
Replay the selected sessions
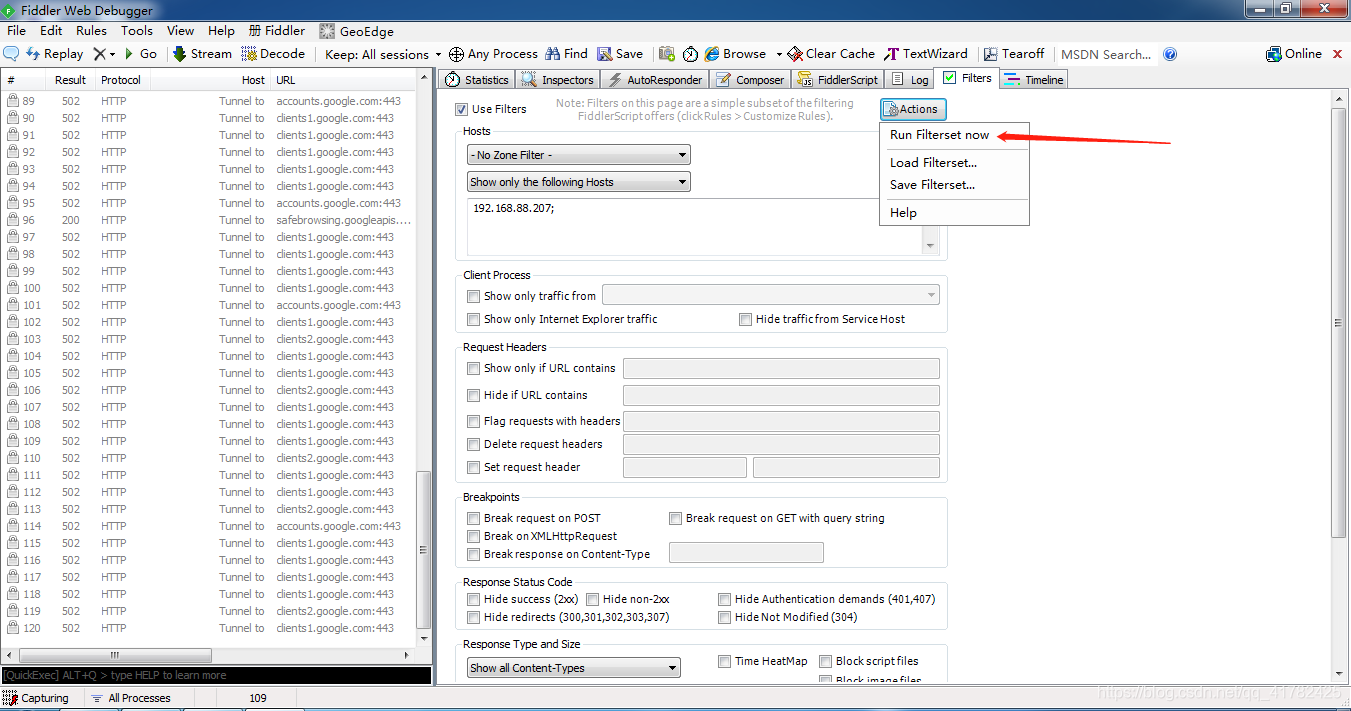(x=55, y=54)
